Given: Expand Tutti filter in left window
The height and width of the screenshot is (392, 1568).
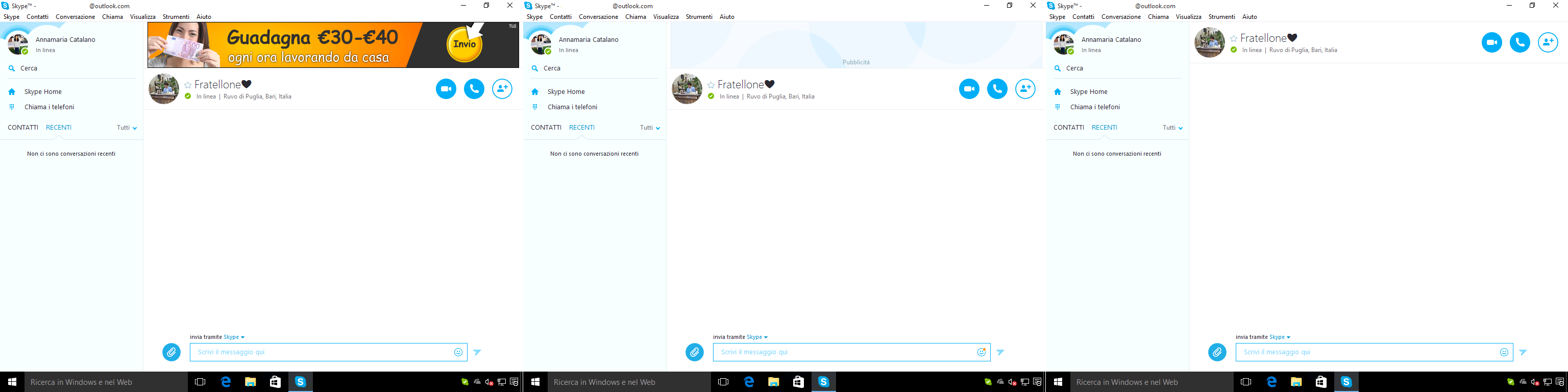Looking at the screenshot, I should click(127, 128).
